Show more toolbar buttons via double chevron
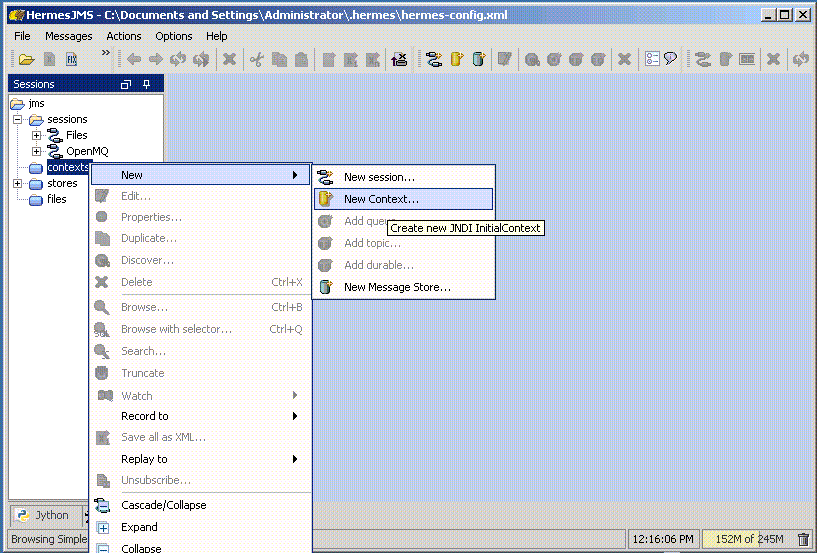This screenshot has height=553, width=817. point(106,54)
